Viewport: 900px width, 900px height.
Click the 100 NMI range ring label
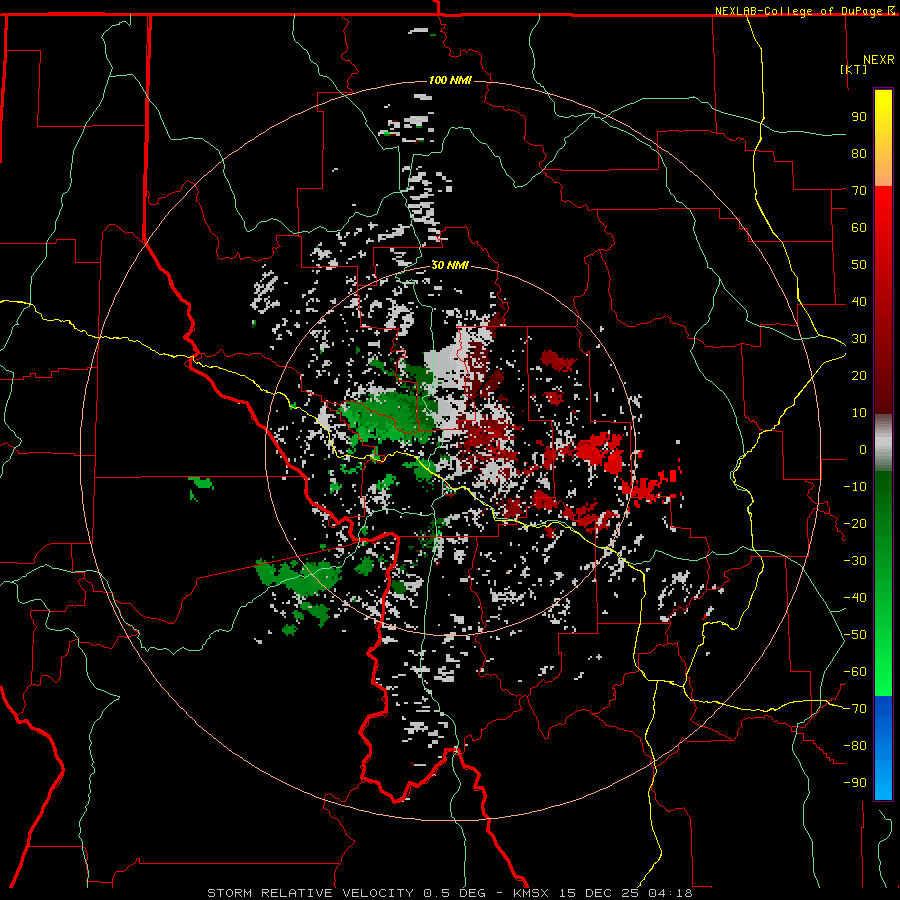click(450, 80)
